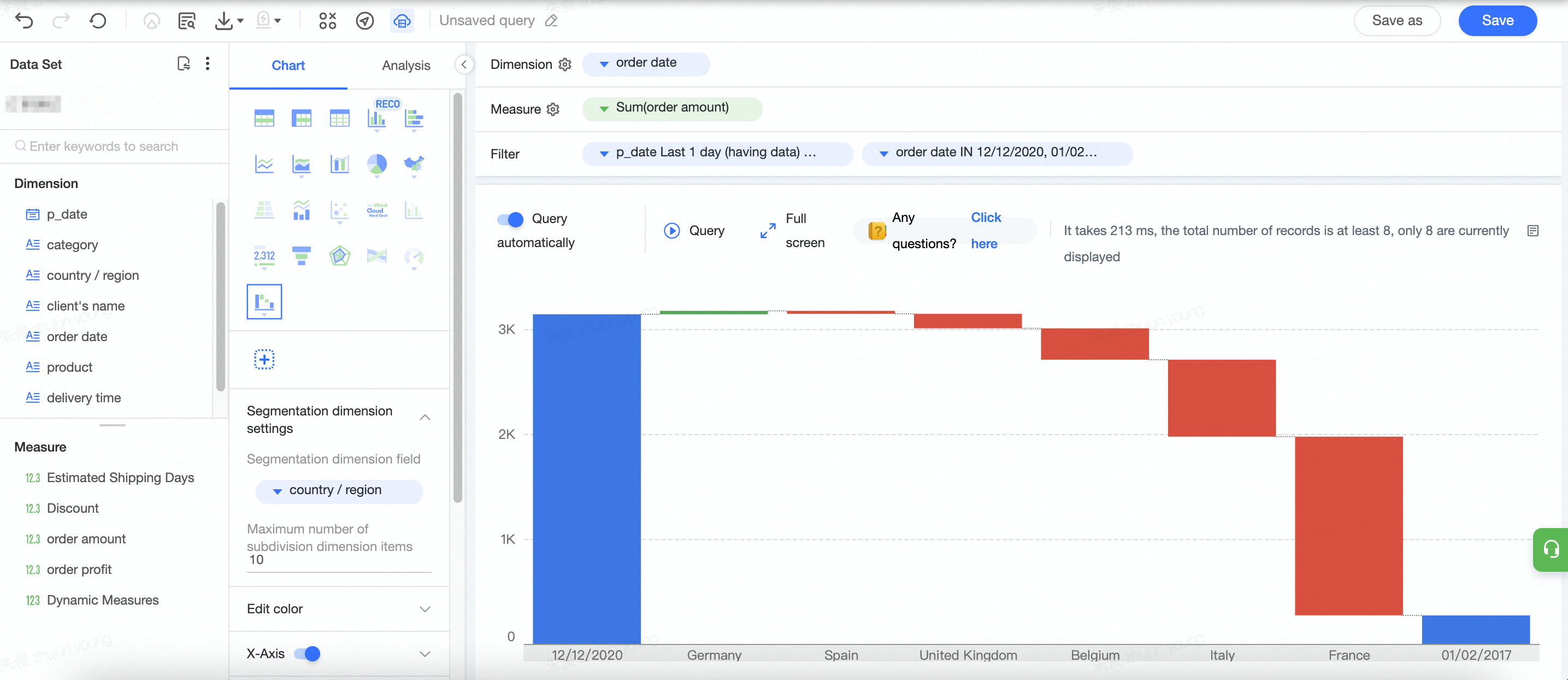Click the keyword search field
1568x680 pixels.
pos(114,146)
